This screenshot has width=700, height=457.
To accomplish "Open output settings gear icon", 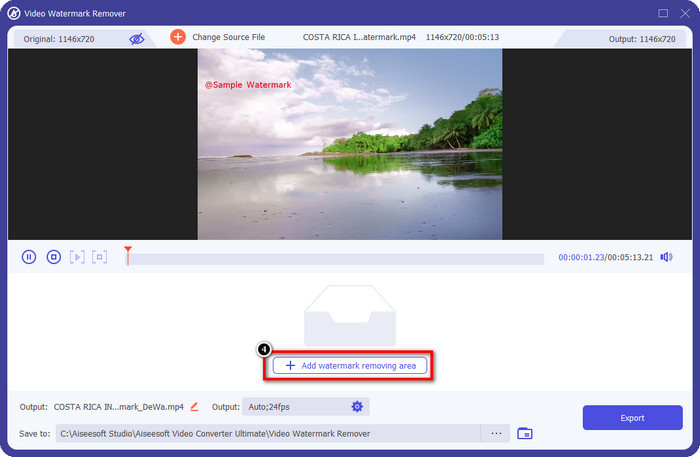I will pyautogui.click(x=357, y=406).
